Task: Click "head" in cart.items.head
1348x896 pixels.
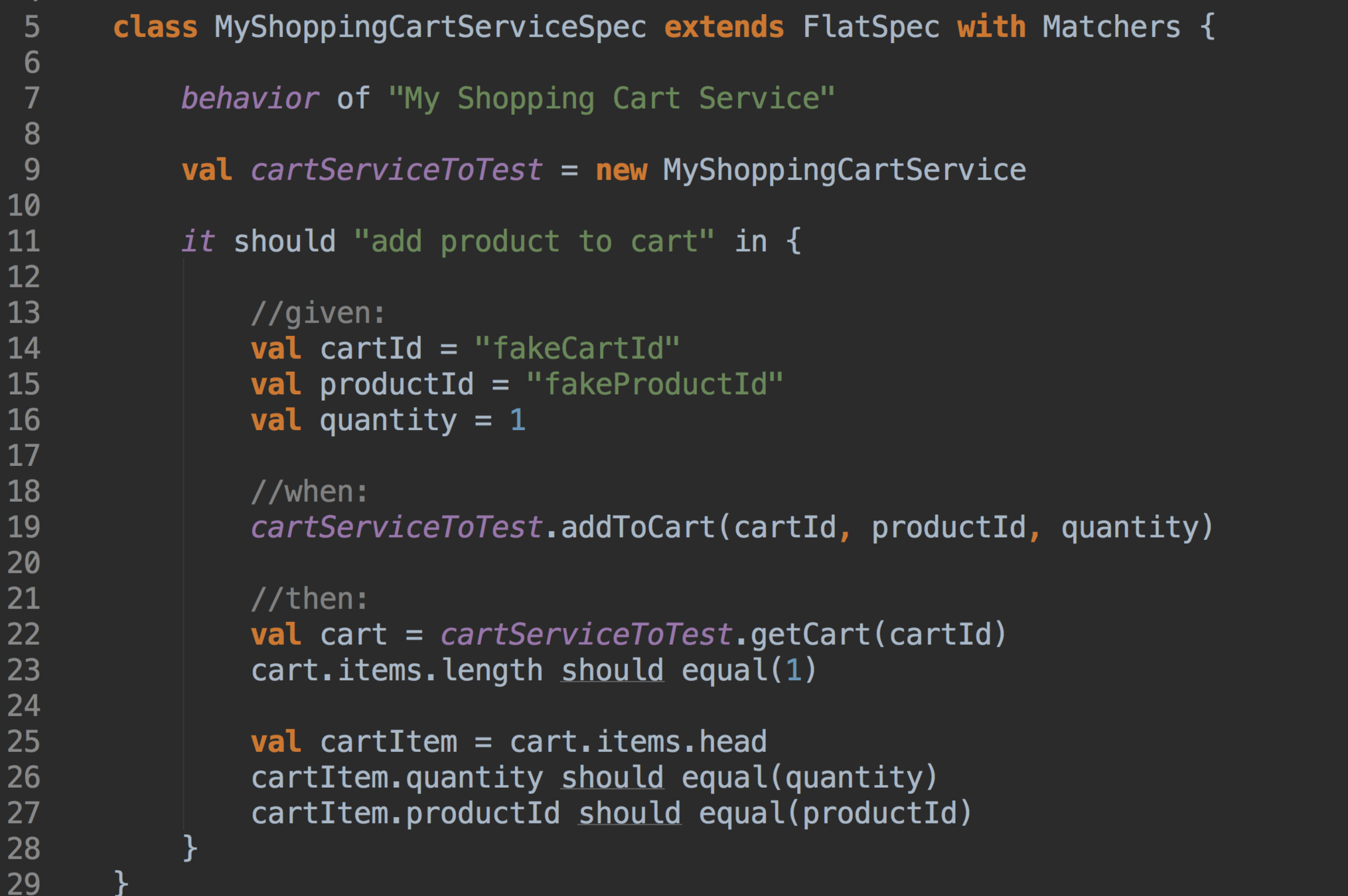Action: 733,742
